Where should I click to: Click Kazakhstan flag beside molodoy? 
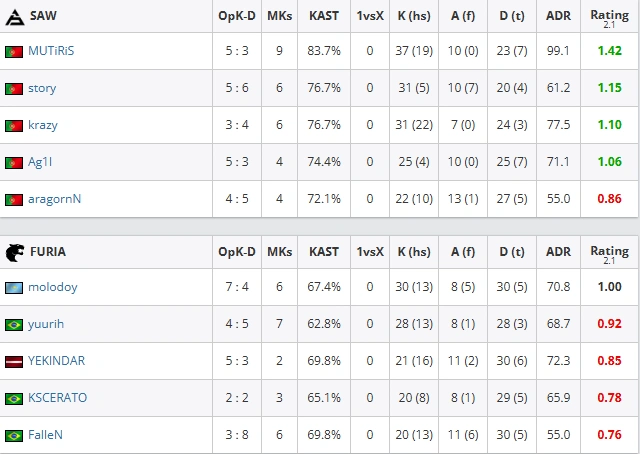(14, 288)
